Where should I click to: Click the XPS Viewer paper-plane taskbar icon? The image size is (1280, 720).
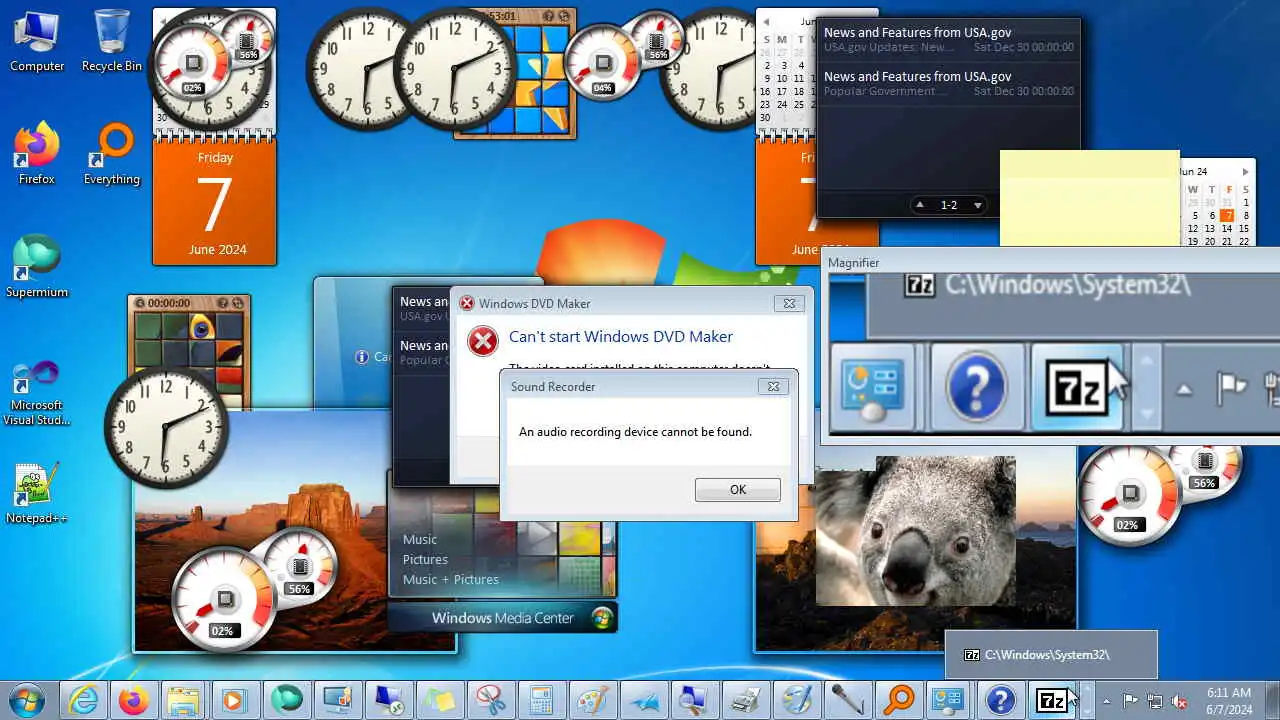point(643,700)
